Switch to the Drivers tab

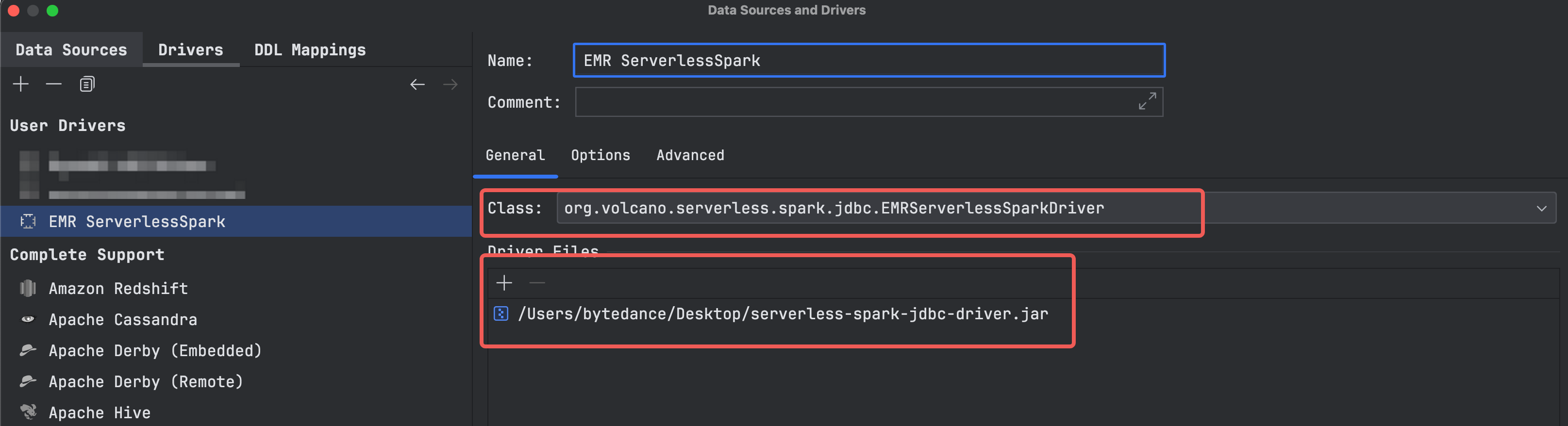pos(190,50)
